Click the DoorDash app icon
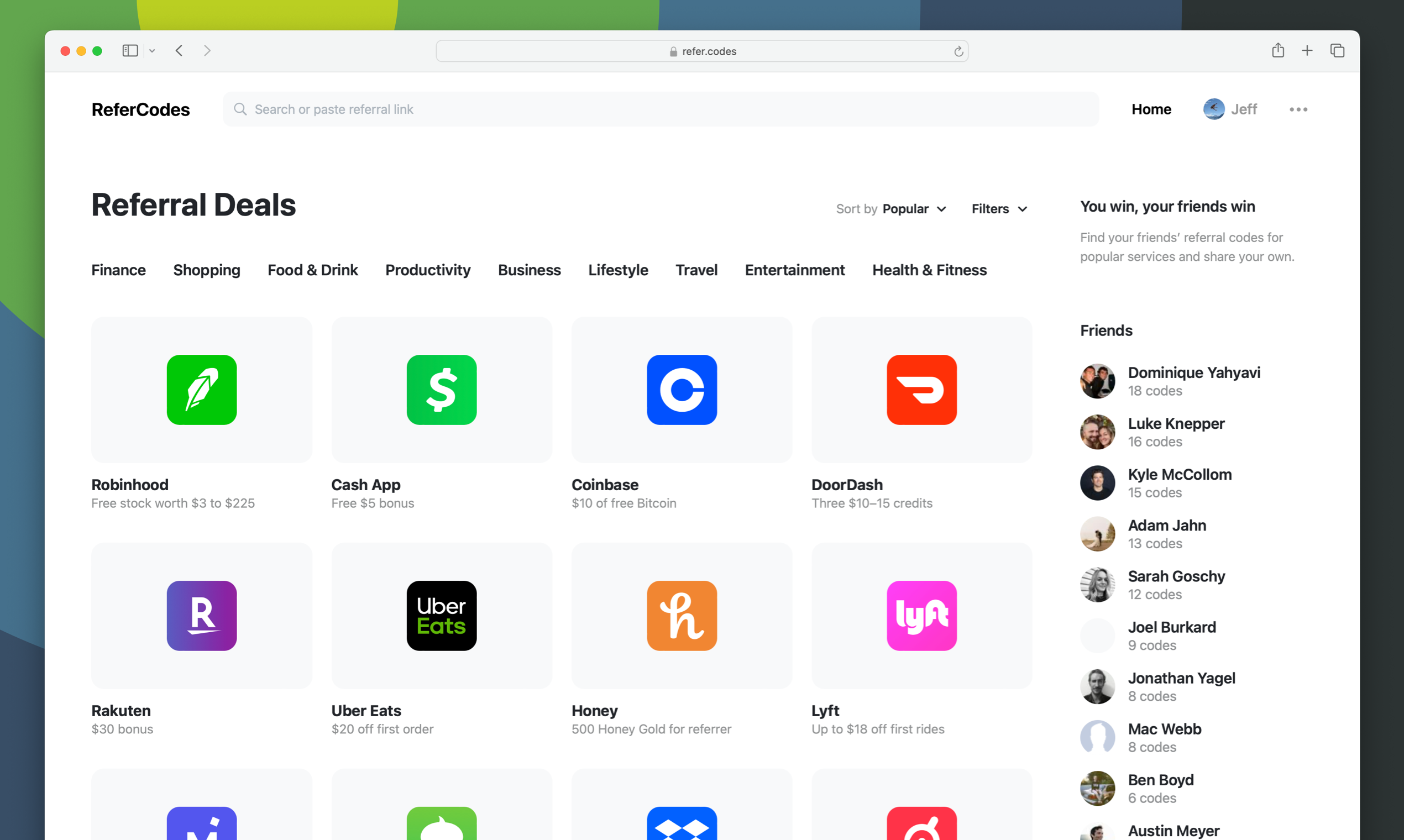 (x=922, y=389)
